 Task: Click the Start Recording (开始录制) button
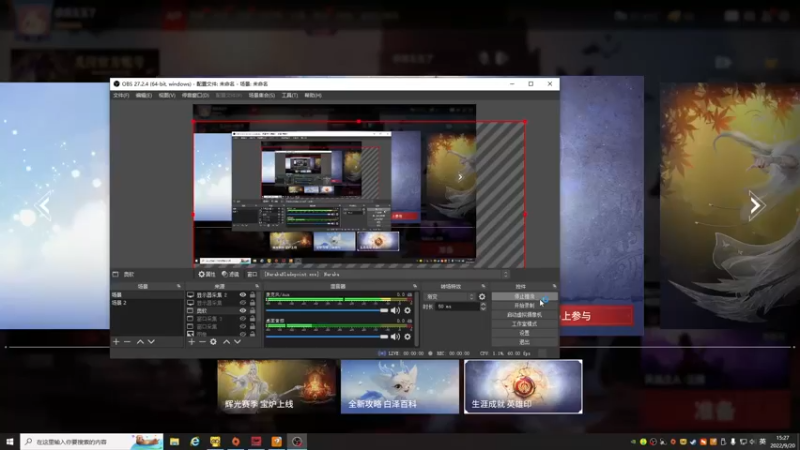pyautogui.click(x=524, y=306)
